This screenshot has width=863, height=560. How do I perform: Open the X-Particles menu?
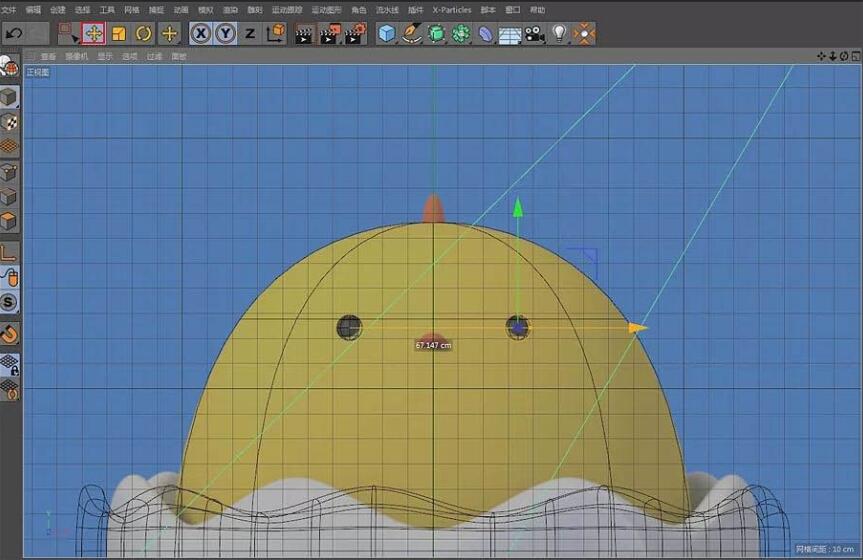coord(452,10)
